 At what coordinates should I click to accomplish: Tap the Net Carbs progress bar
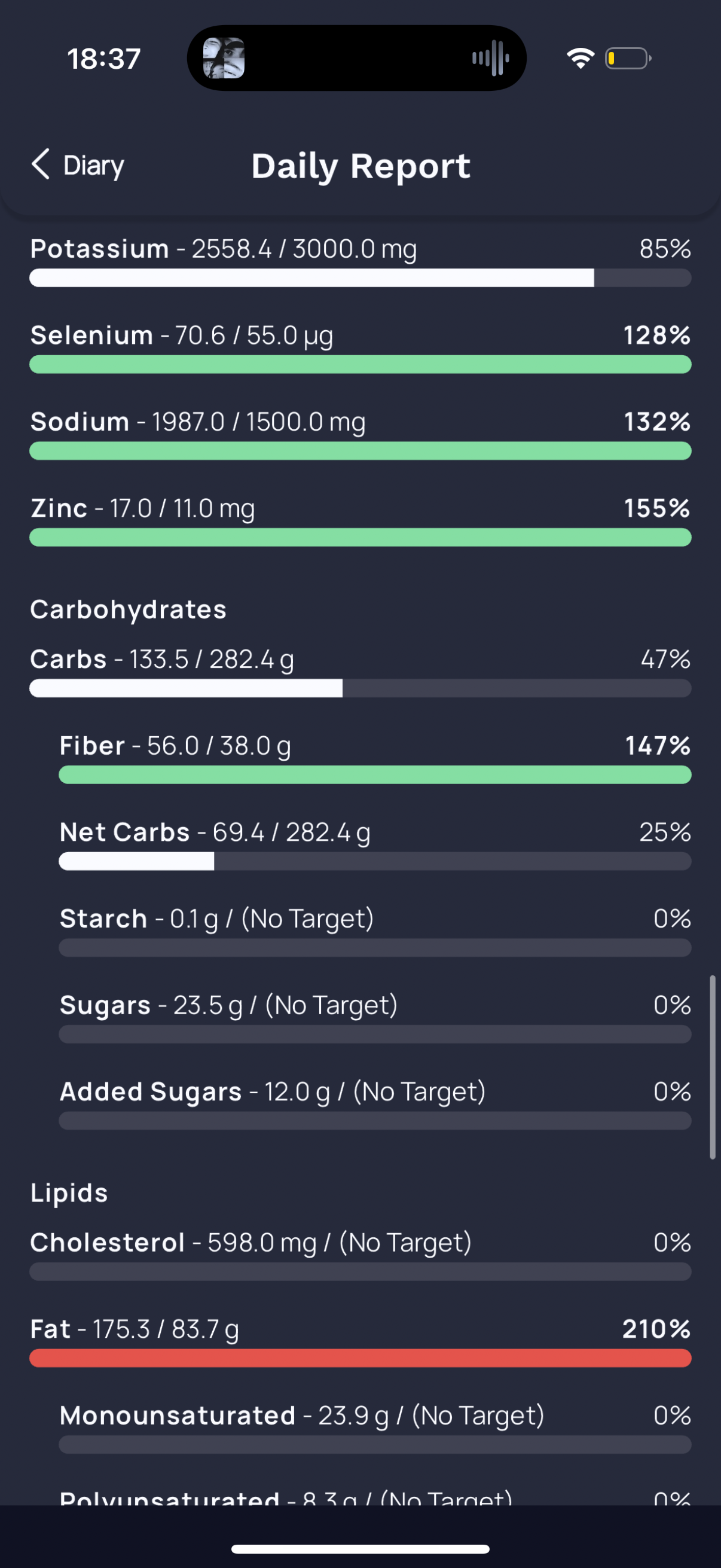375,861
